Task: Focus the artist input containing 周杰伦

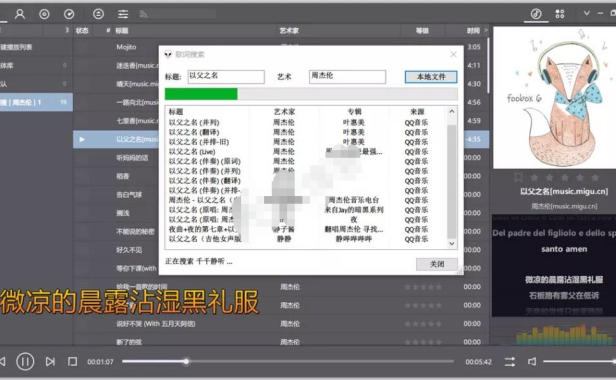Action: click(347, 77)
